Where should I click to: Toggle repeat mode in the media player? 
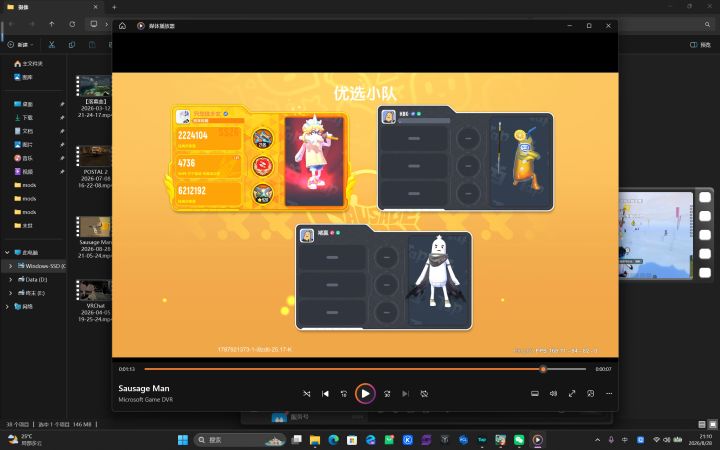pyautogui.click(x=424, y=394)
